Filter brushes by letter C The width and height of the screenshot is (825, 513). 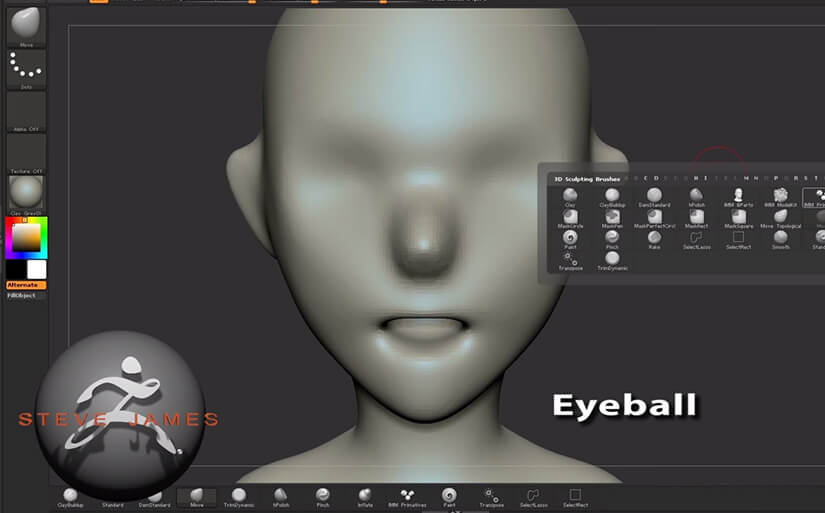[x=645, y=178]
